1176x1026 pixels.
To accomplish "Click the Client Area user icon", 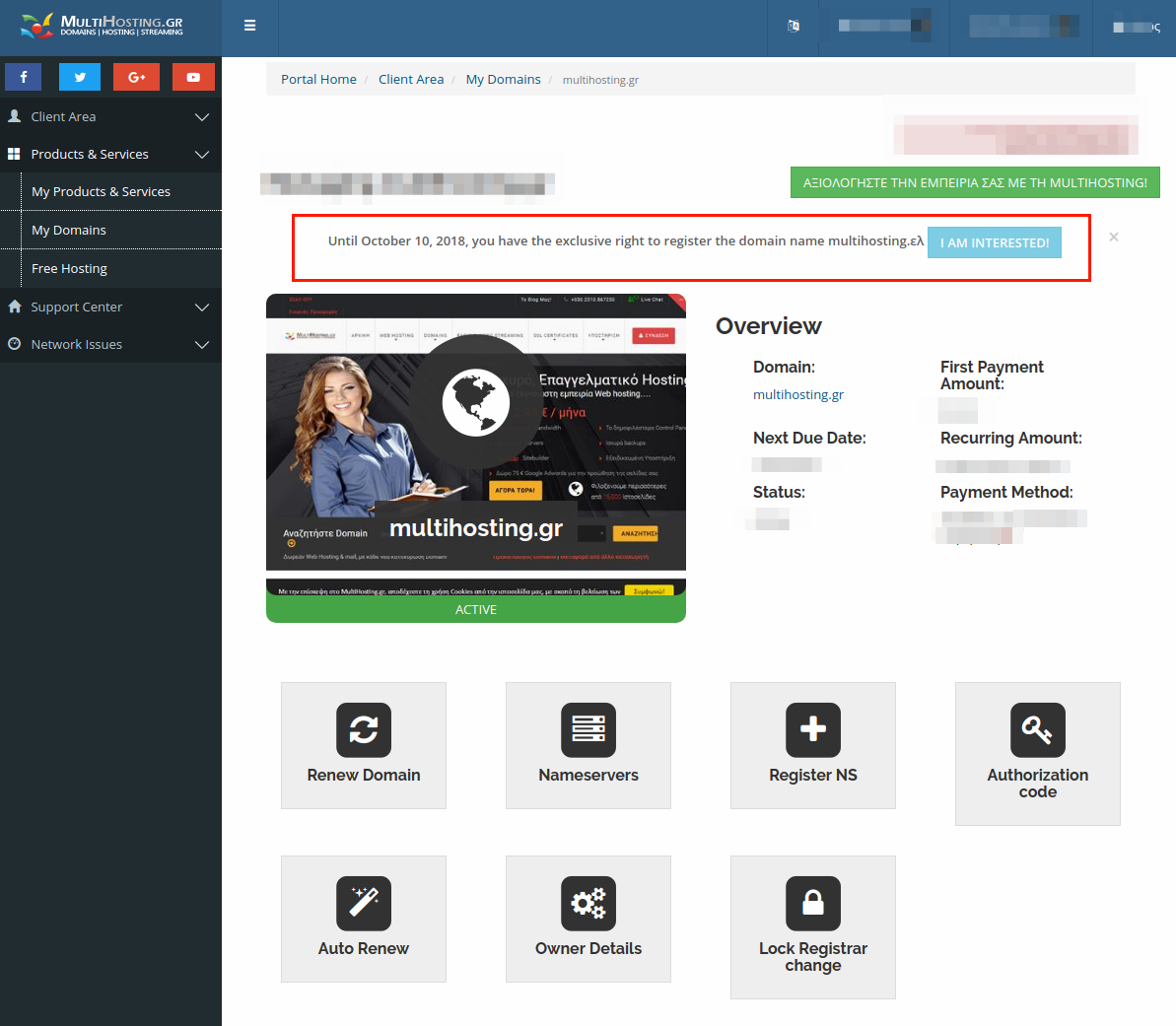I will tap(14, 116).
